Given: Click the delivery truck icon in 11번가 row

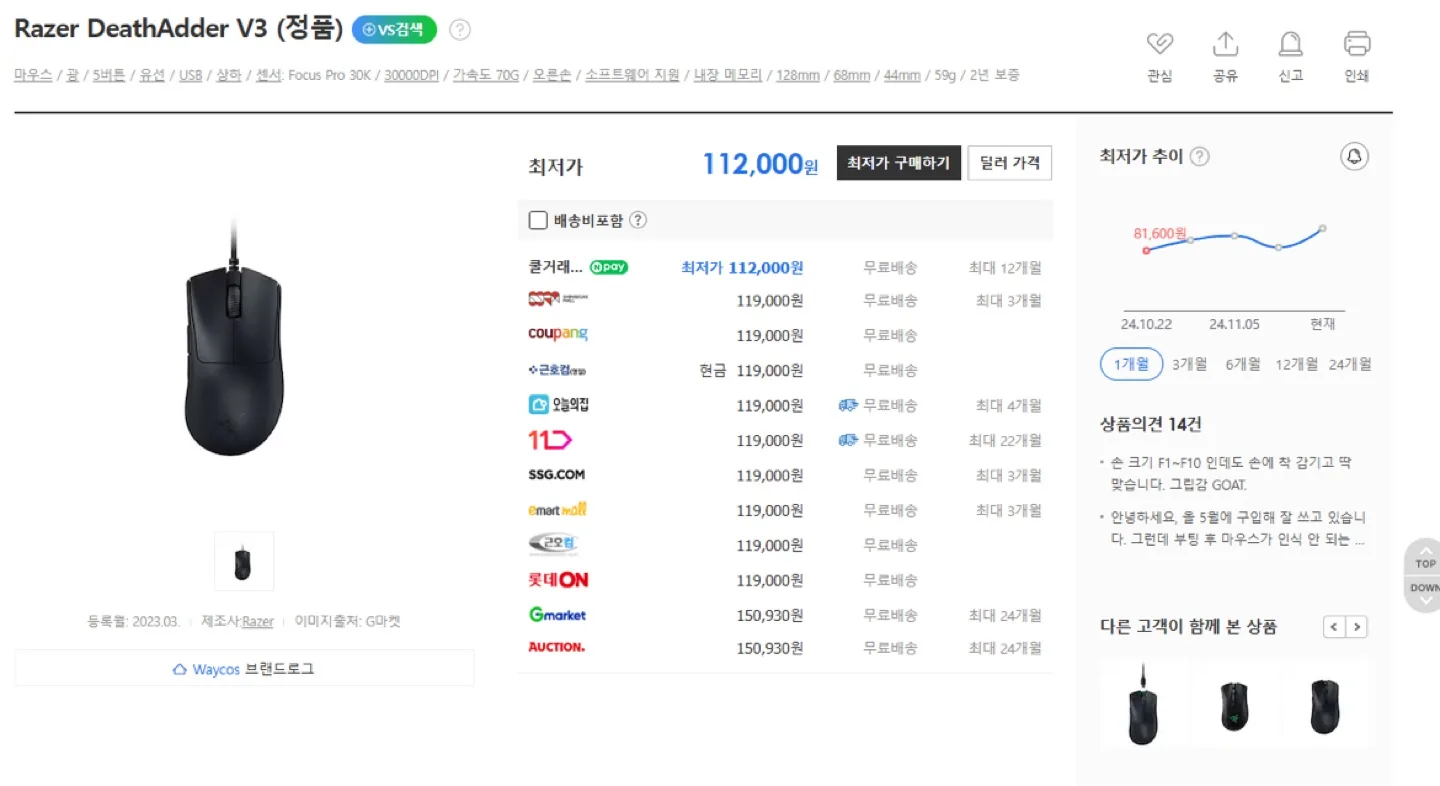Looking at the screenshot, I should coord(848,440).
